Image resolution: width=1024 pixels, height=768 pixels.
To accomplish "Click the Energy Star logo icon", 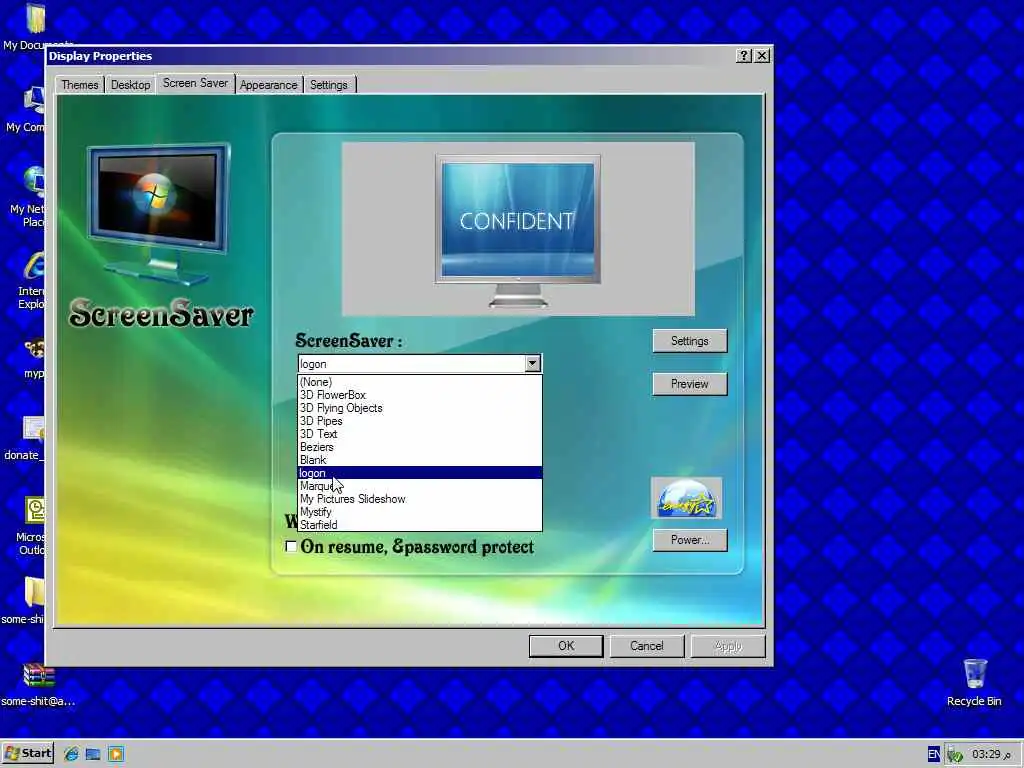I will 686,498.
